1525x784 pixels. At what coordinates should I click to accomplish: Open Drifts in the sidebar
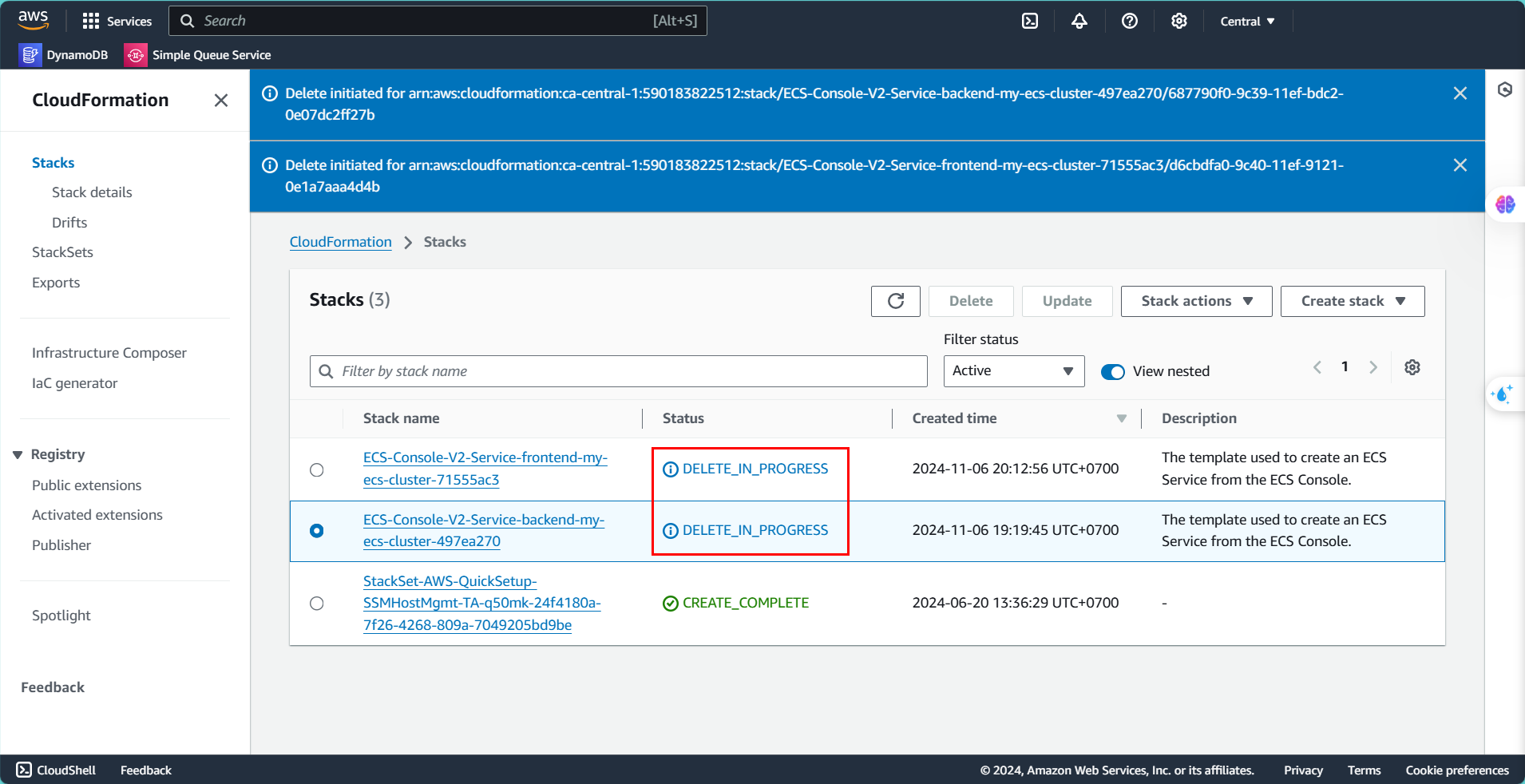(69, 223)
